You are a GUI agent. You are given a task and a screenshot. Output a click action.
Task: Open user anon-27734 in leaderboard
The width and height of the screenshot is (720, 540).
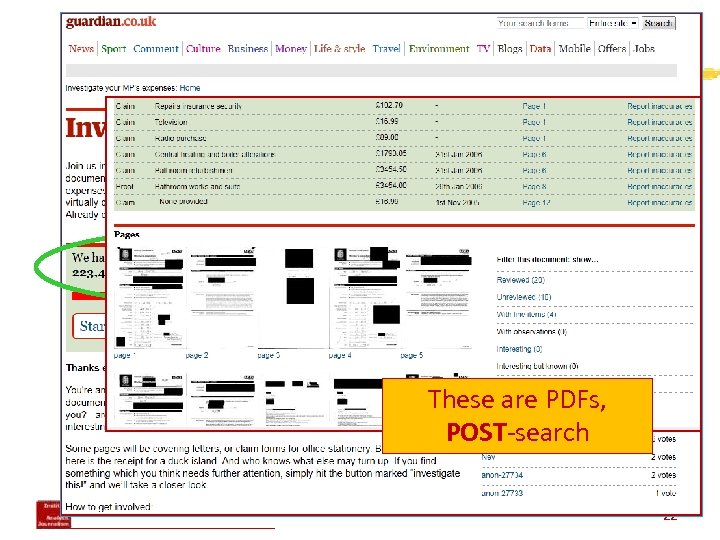(502, 475)
